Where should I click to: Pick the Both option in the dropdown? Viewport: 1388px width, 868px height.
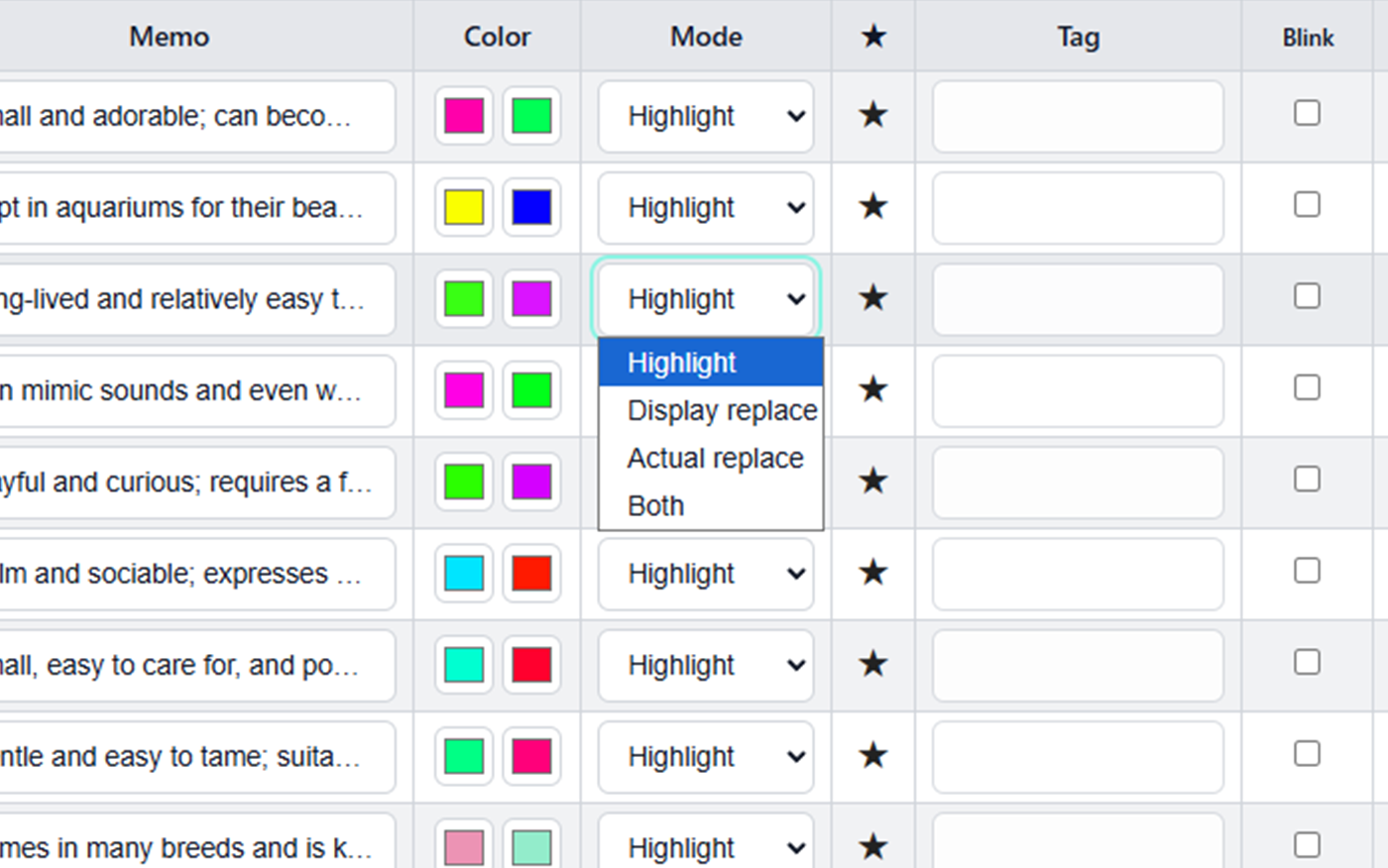pos(656,505)
